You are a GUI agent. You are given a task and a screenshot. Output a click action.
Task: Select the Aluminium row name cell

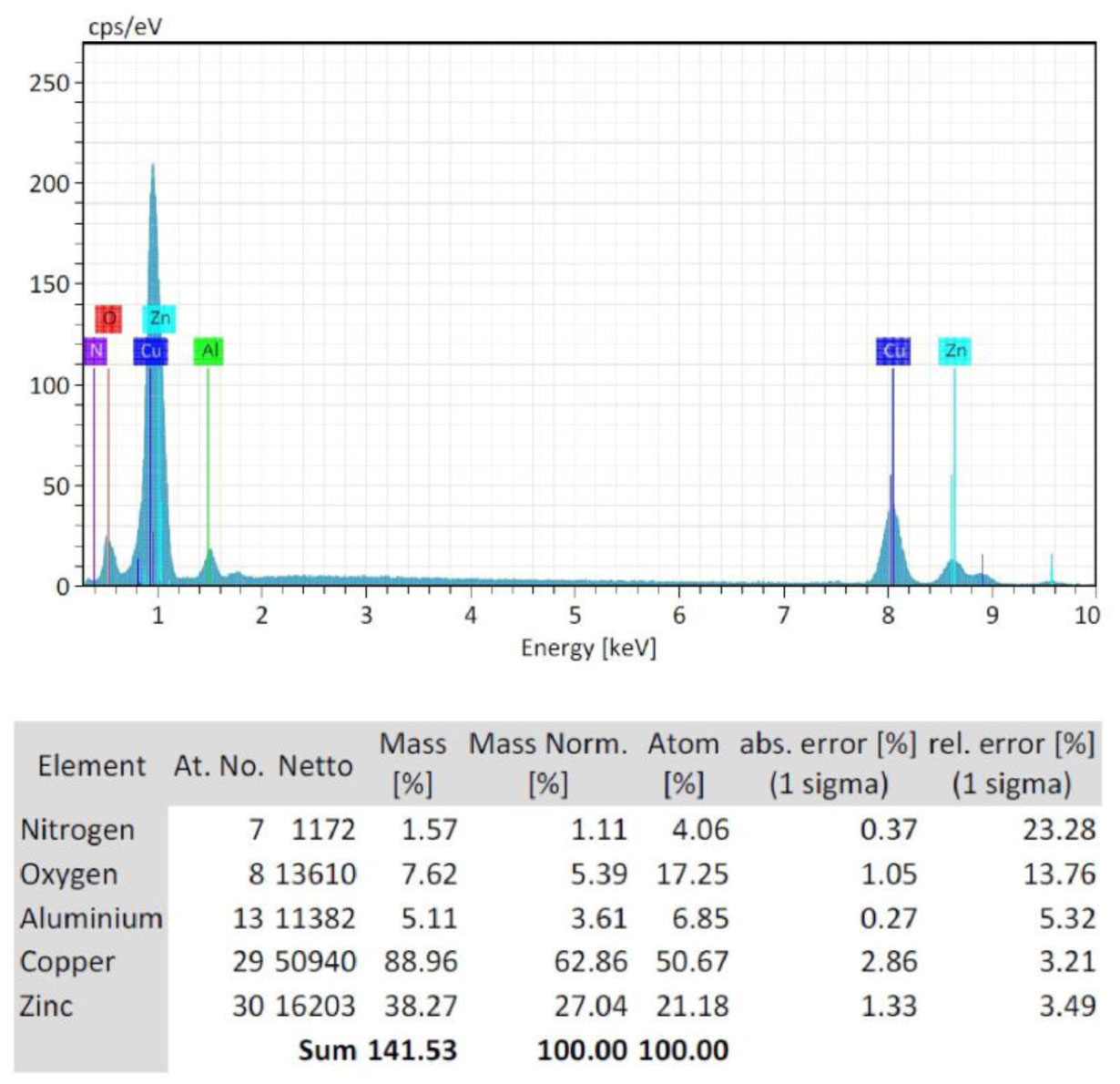pos(91,918)
